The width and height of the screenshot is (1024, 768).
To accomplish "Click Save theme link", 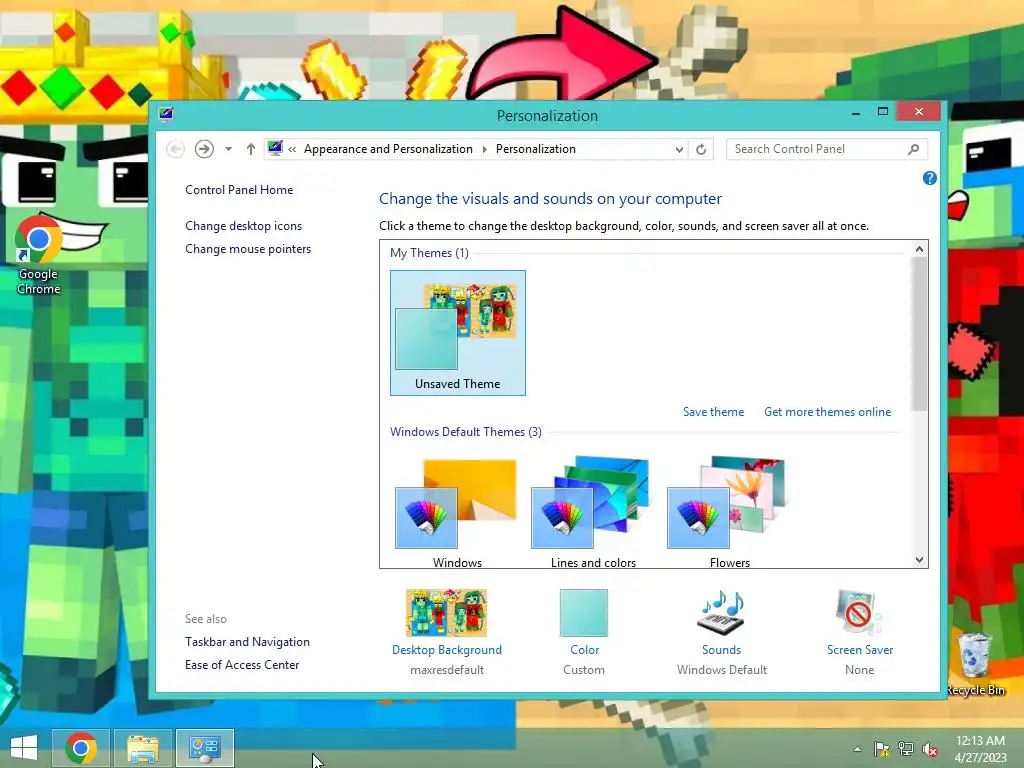I will pyautogui.click(x=713, y=411).
